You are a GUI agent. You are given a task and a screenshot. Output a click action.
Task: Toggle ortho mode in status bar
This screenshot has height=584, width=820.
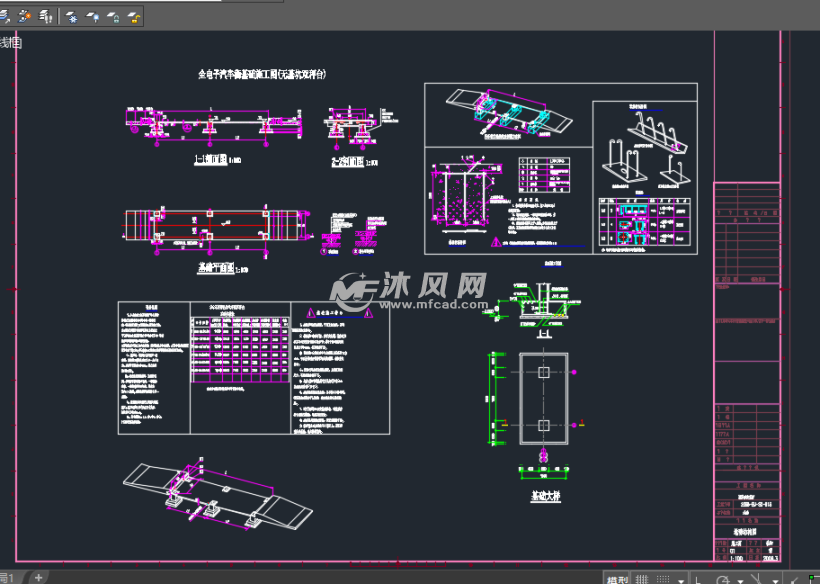point(697,578)
